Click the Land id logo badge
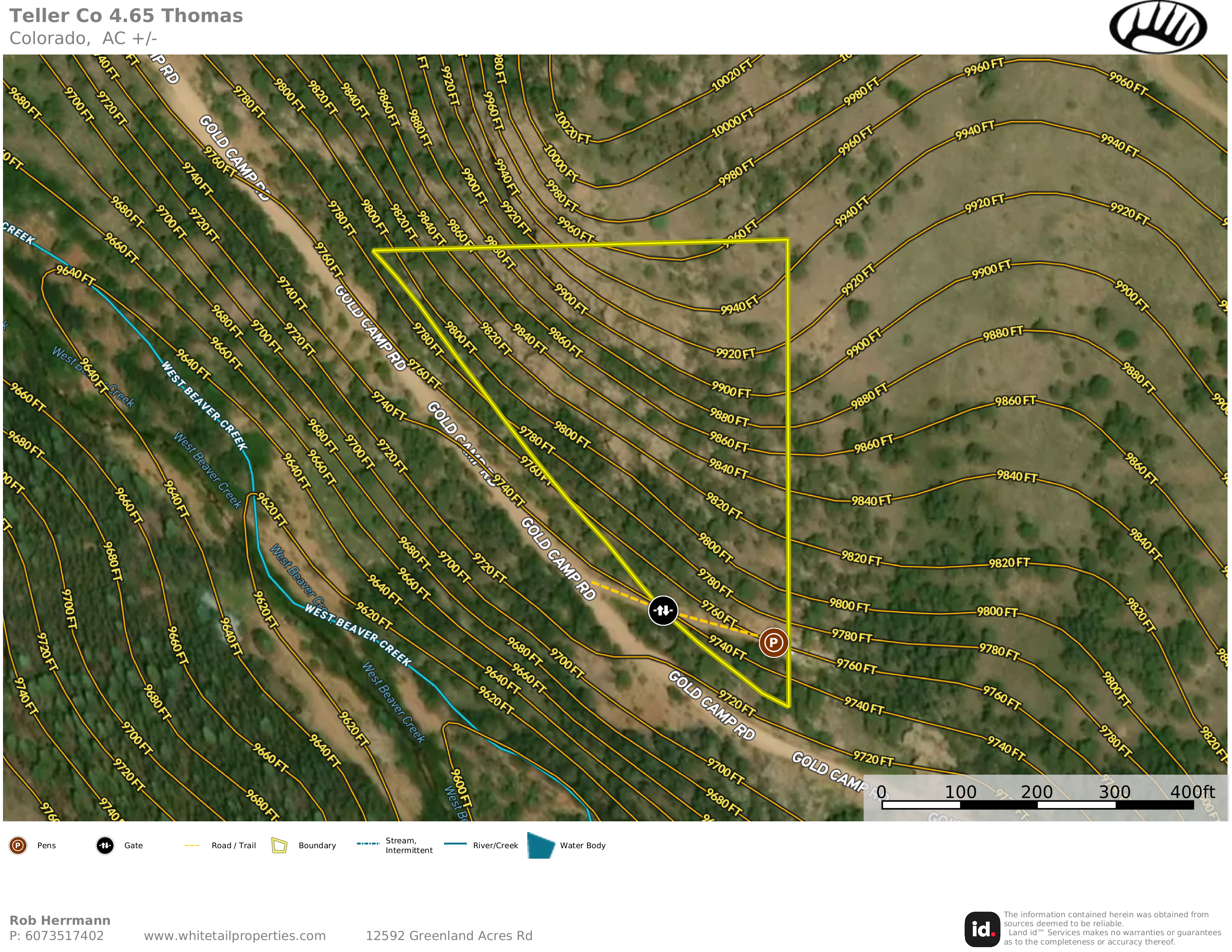This screenshot has width=1232, height=952. [982, 929]
